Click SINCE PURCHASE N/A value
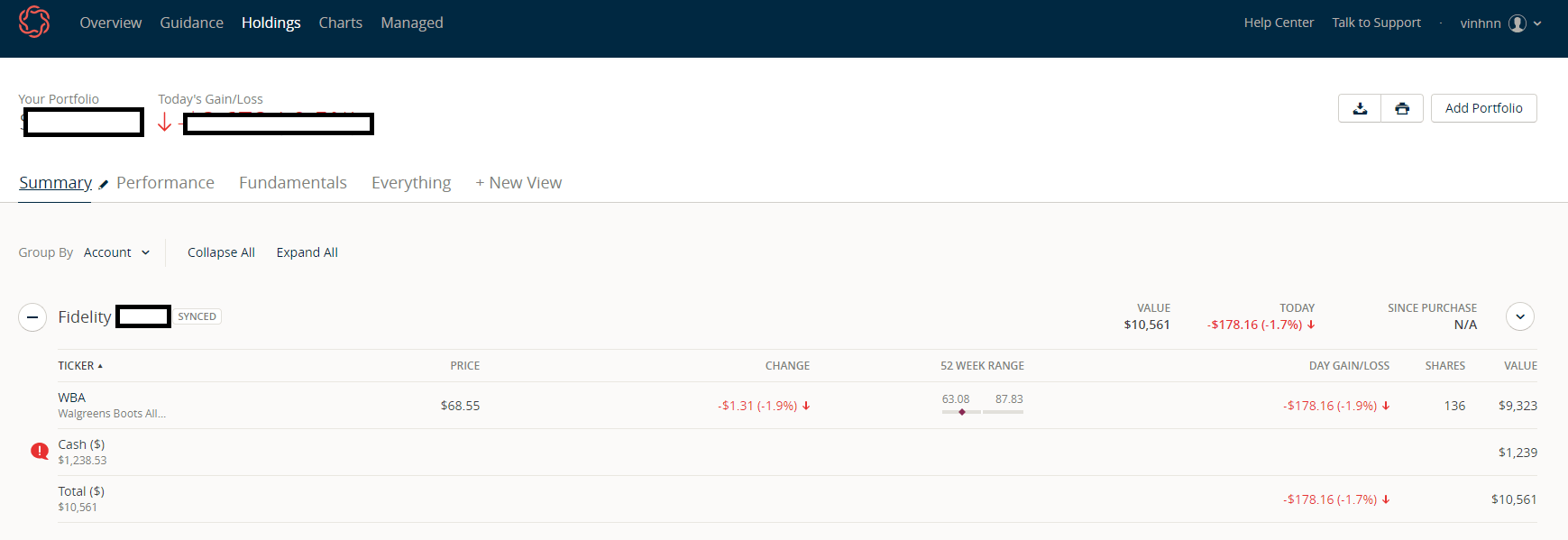The width and height of the screenshot is (1568, 540). click(x=1465, y=325)
